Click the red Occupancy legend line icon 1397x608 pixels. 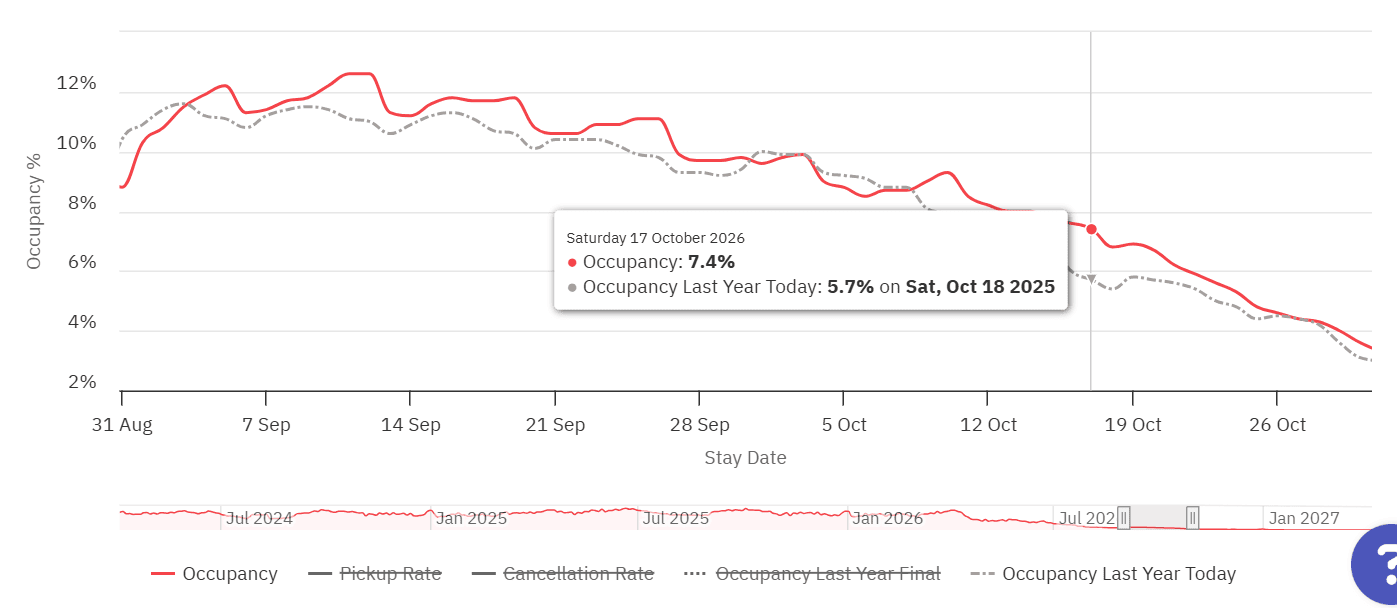[x=163, y=574]
